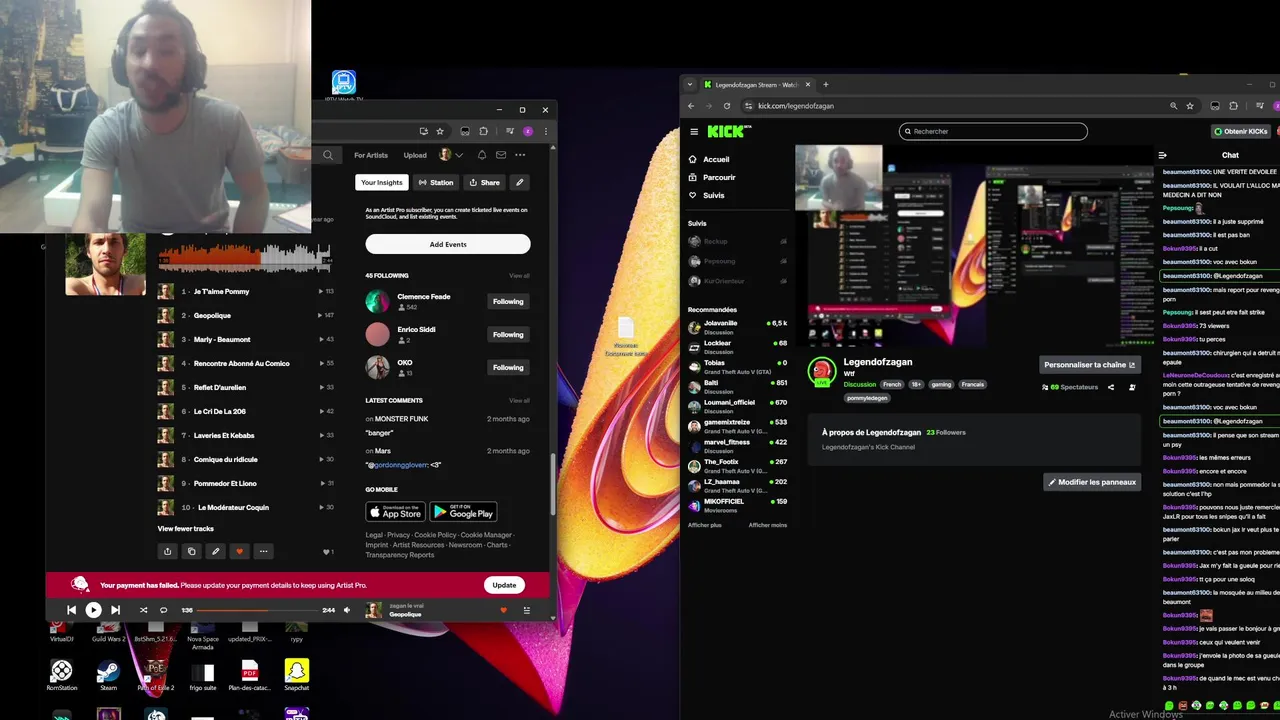The image size is (1280, 720).
Task: Open Chrome menu dots in SoundCloud window
Action: pos(545,131)
